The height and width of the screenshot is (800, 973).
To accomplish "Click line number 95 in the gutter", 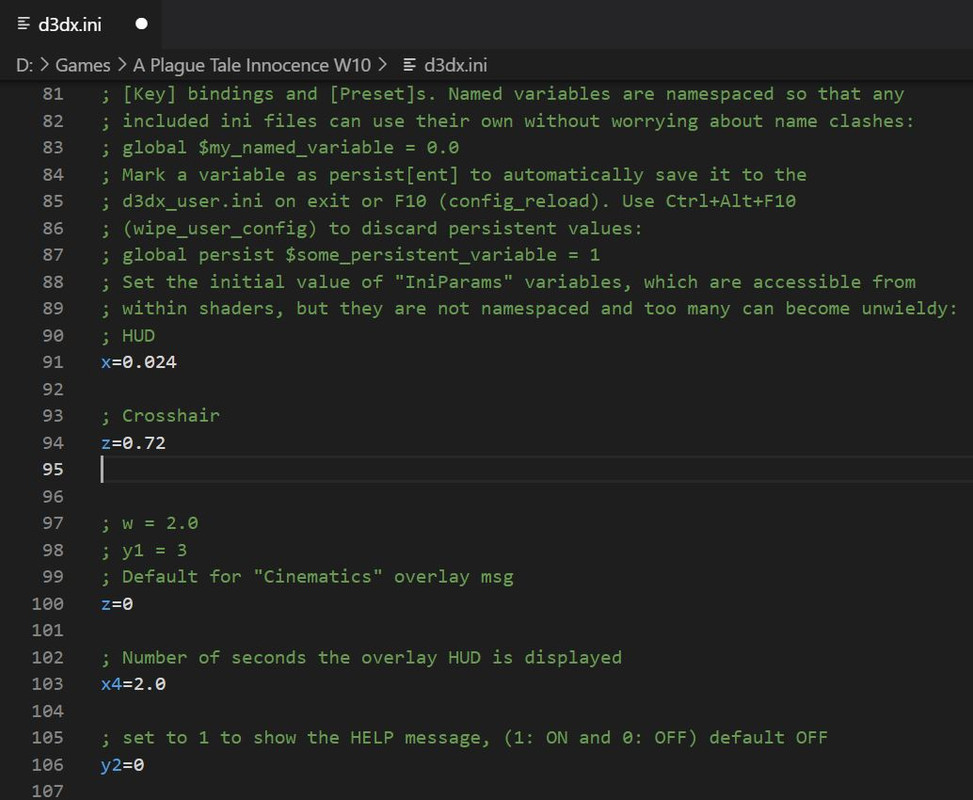I will (x=53, y=470).
